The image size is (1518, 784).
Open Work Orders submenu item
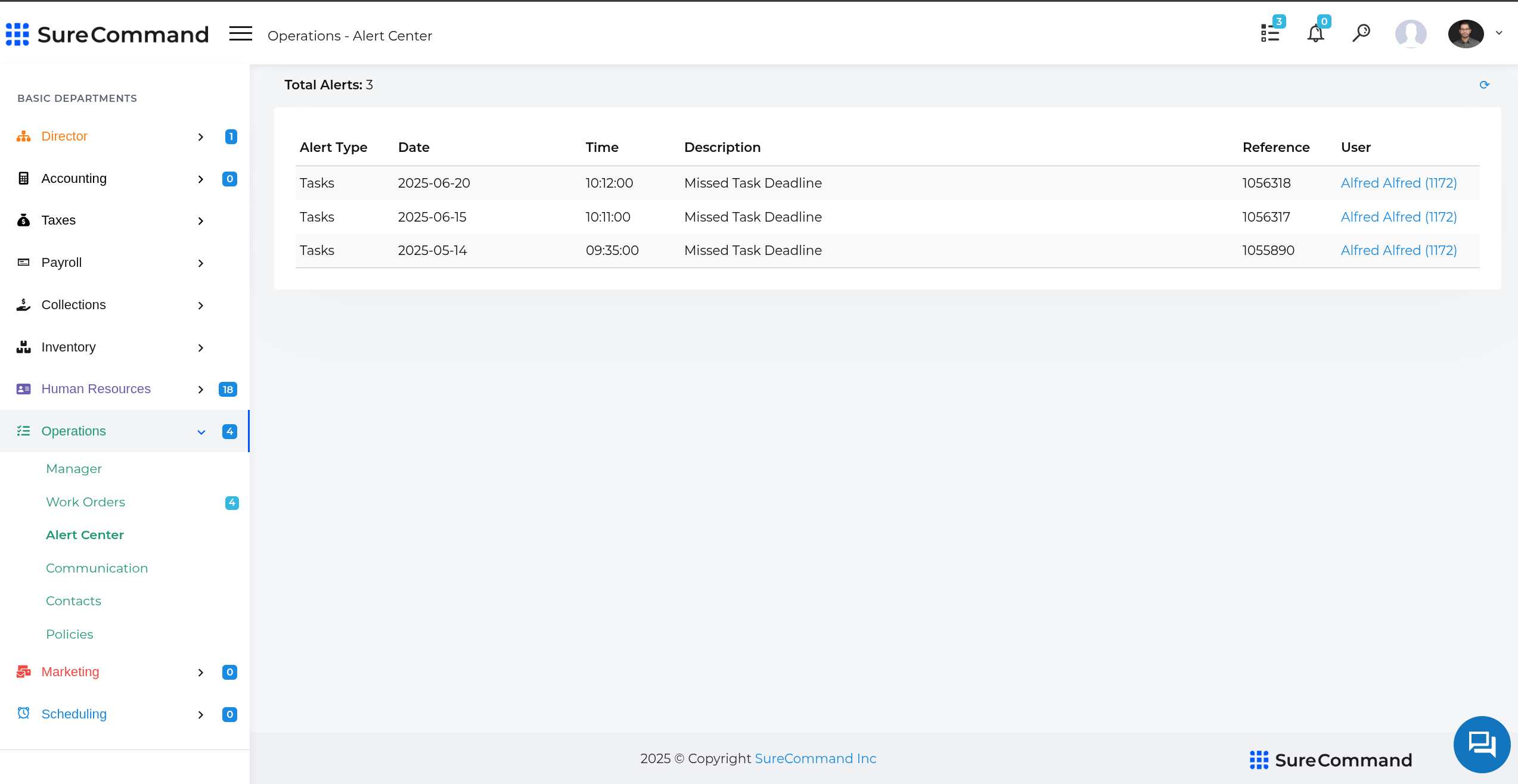(x=85, y=502)
